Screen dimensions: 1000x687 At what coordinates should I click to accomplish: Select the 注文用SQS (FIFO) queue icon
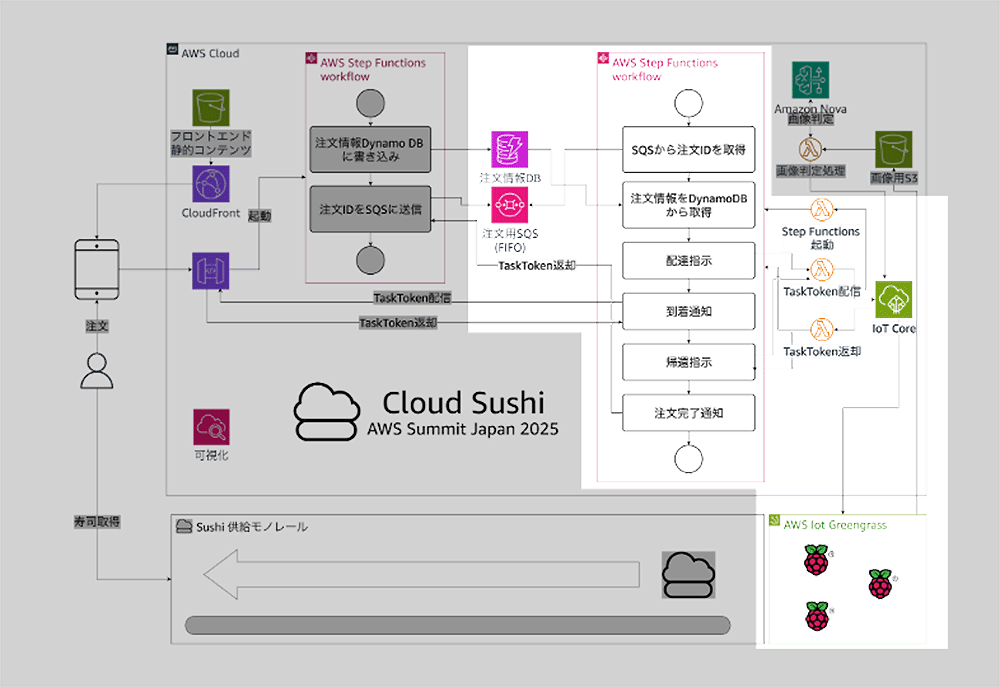509,206
